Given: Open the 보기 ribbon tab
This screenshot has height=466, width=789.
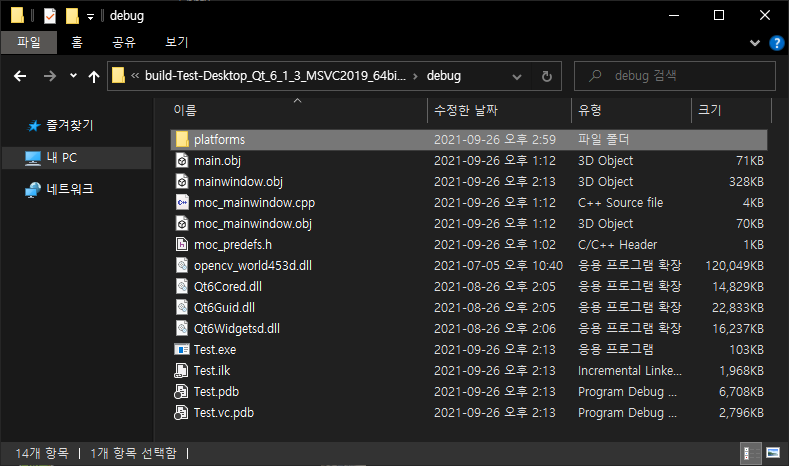Looking at the screenshot, I should point(177,42).
